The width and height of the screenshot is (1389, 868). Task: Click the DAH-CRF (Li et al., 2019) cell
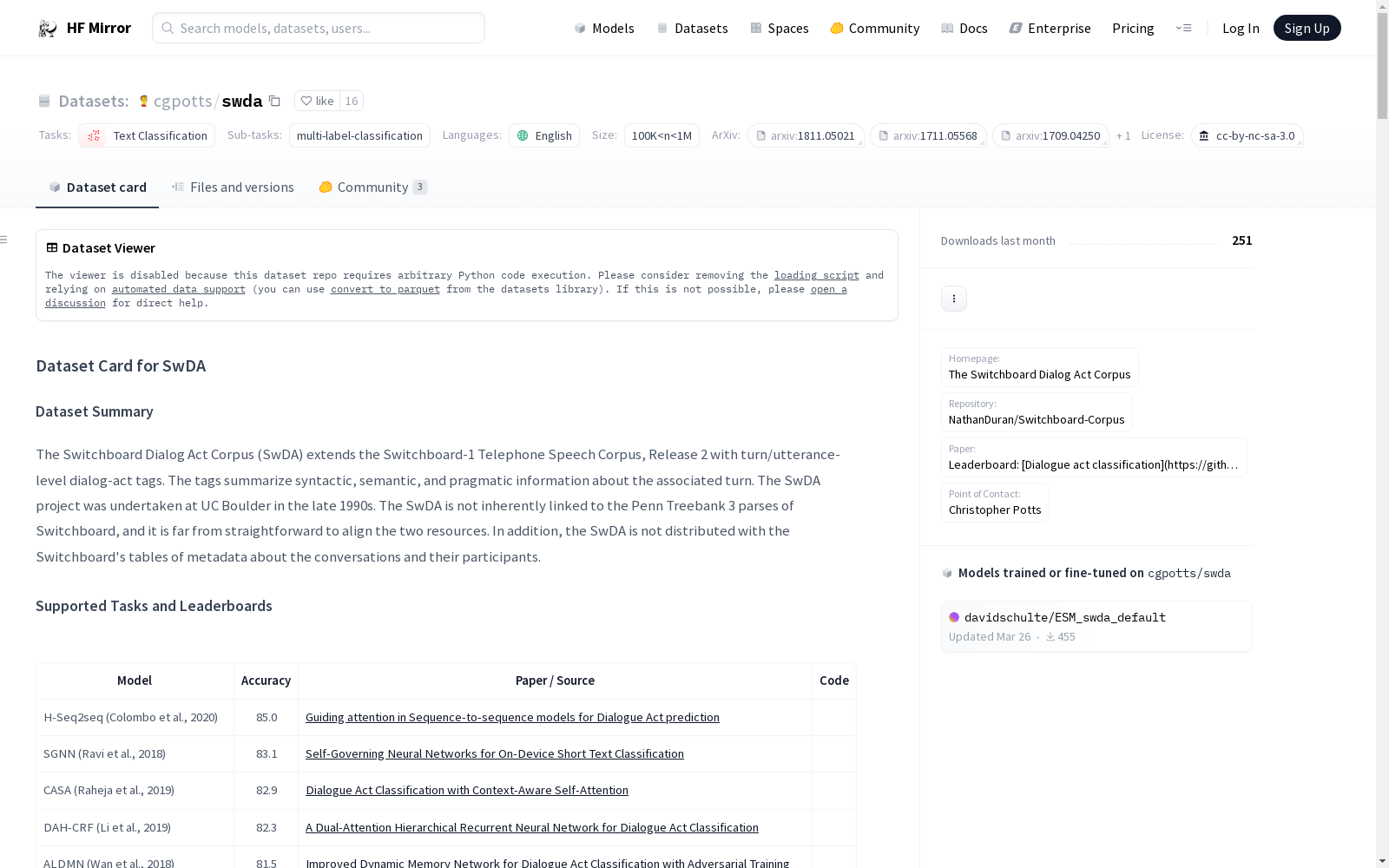coord(135,827)
